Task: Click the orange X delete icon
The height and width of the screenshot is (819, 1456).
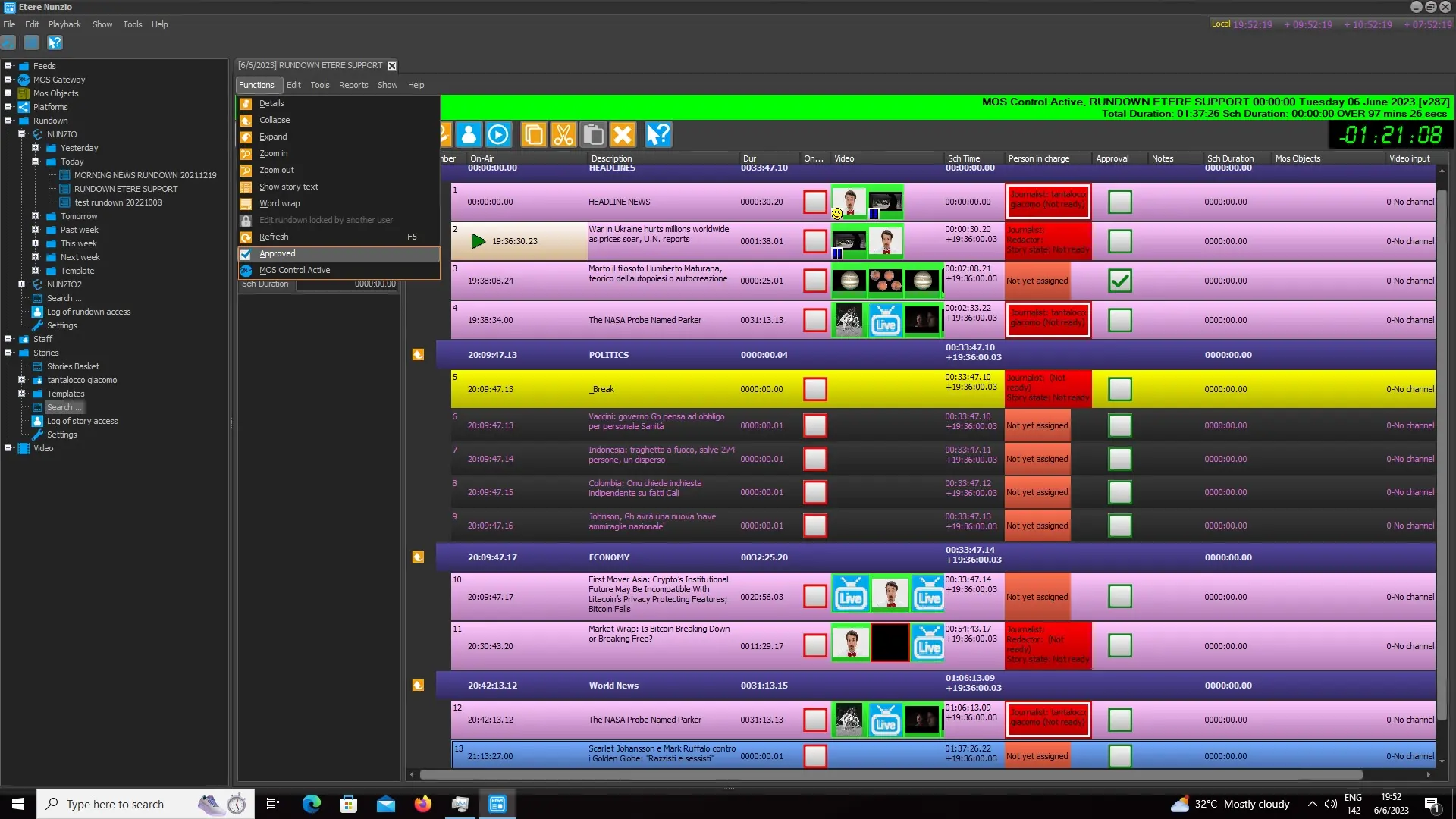Action: coord(623,135)
